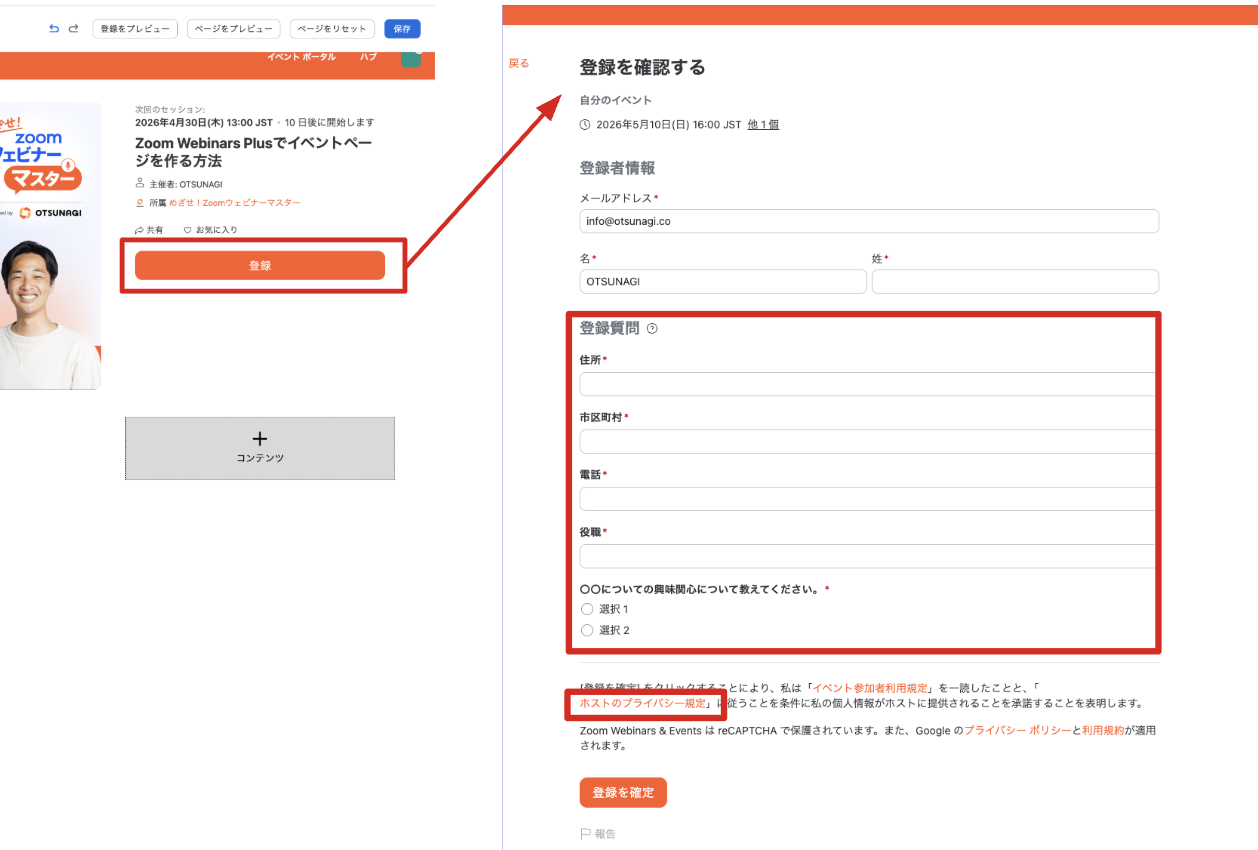Confirm registration with 登録を確定 button
Viewport: 1258px width, 850px height.
[623, 792]
